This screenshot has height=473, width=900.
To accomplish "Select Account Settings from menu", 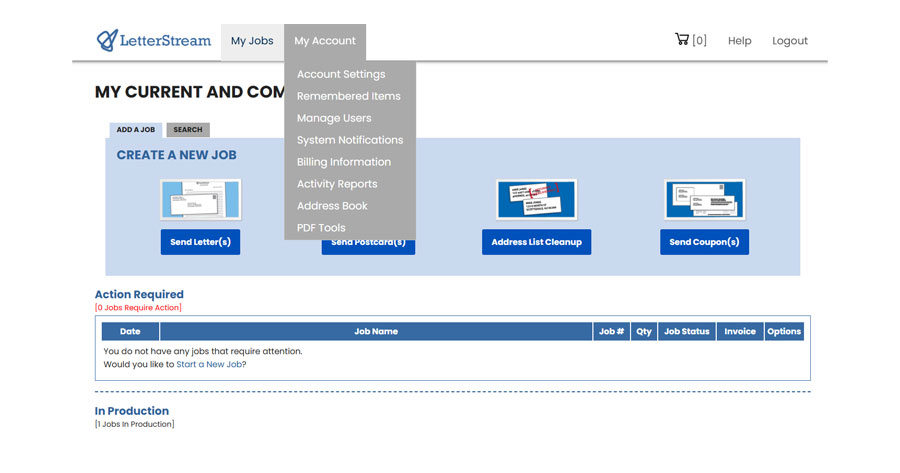I will click(341, 74).
